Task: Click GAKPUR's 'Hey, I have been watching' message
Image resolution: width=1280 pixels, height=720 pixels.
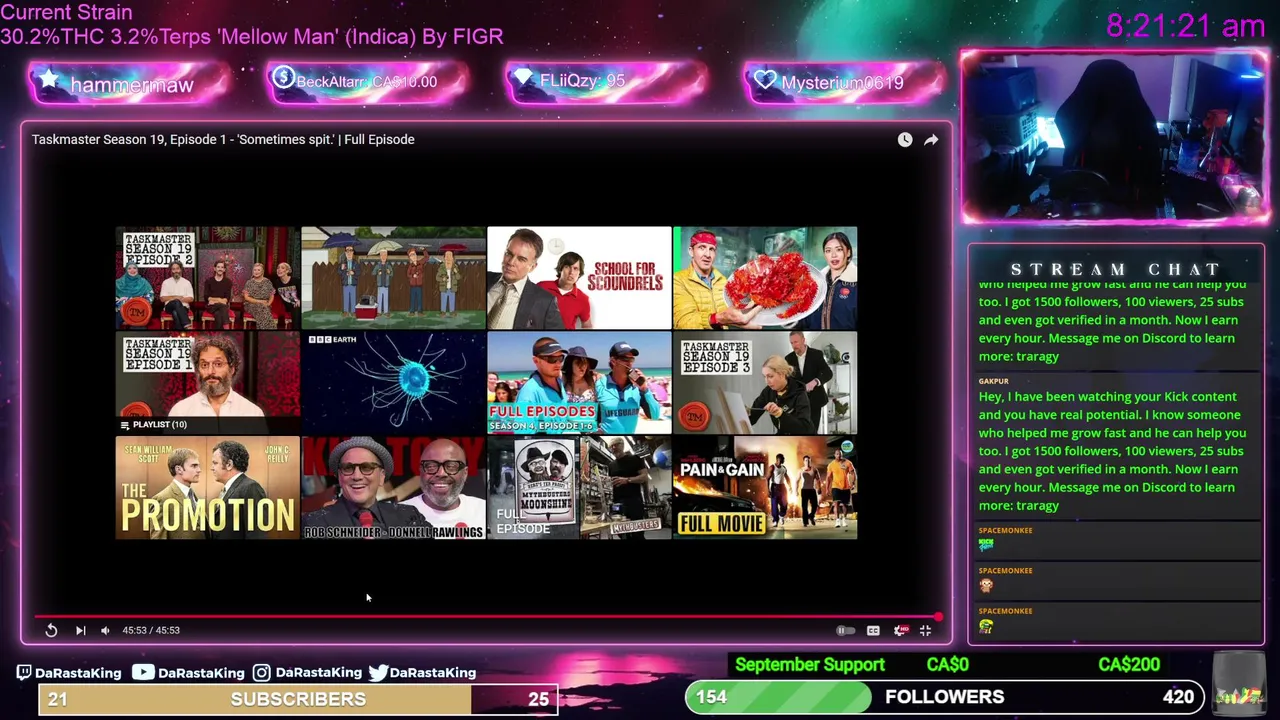Action: [x=1112, y=451]
